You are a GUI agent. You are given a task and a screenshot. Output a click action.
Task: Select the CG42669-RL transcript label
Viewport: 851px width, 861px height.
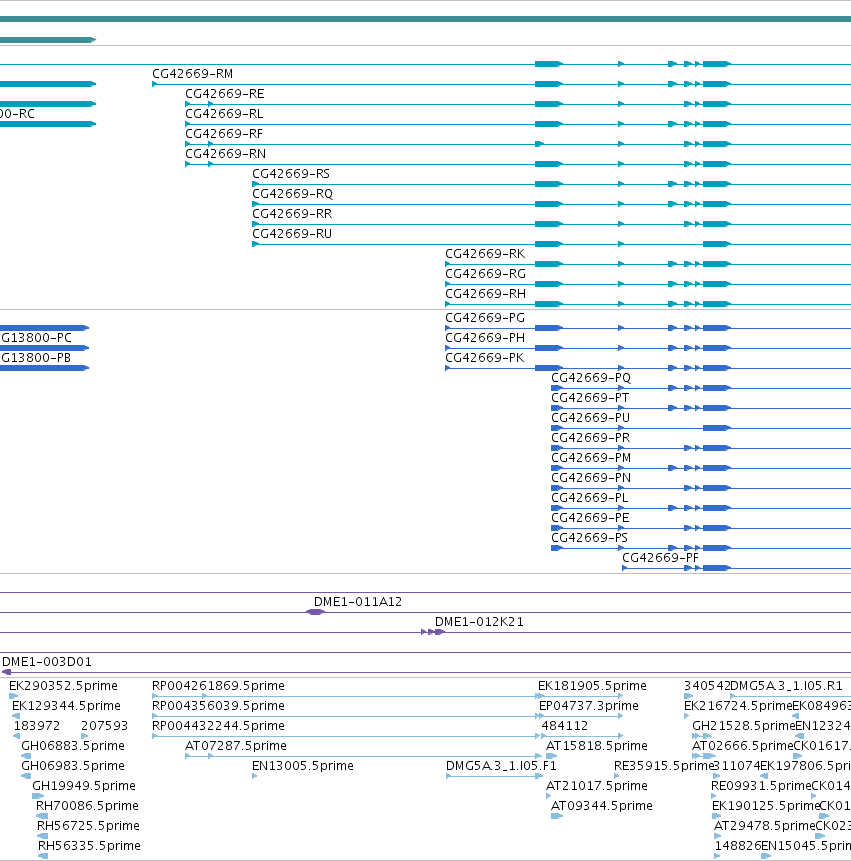click(224, 114)
